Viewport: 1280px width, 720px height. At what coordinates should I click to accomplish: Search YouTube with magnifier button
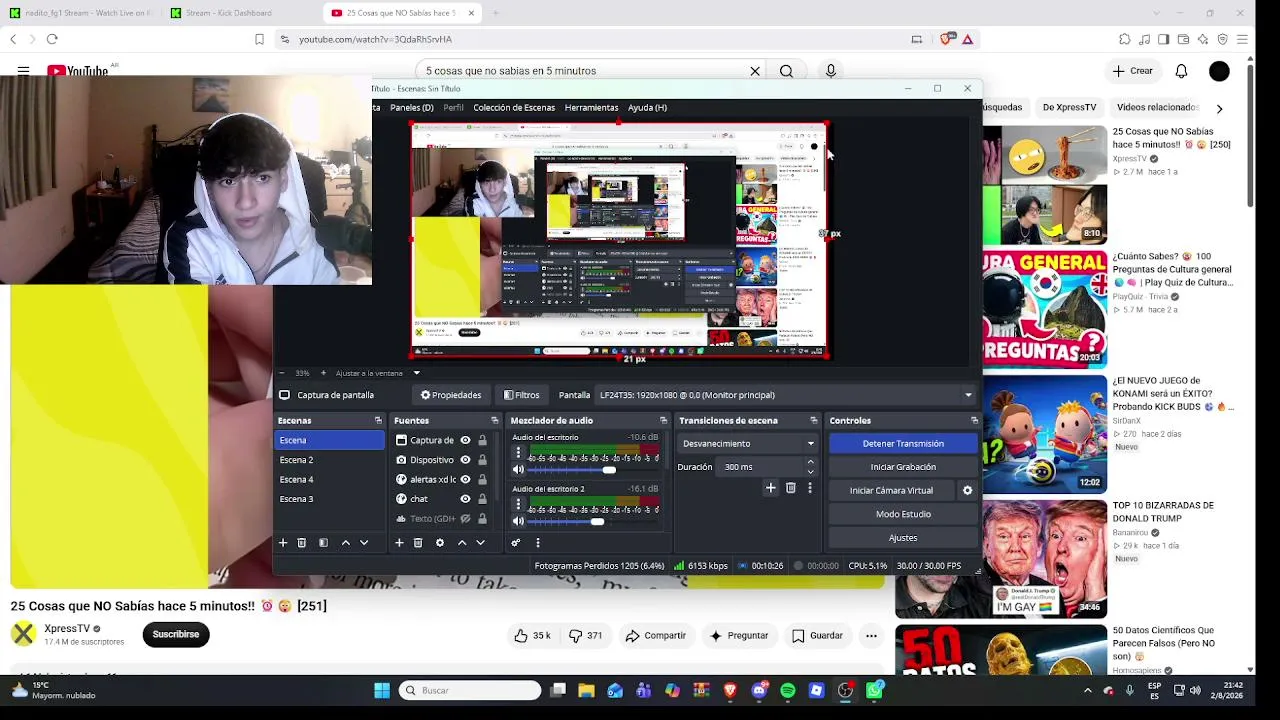point(786,71)
